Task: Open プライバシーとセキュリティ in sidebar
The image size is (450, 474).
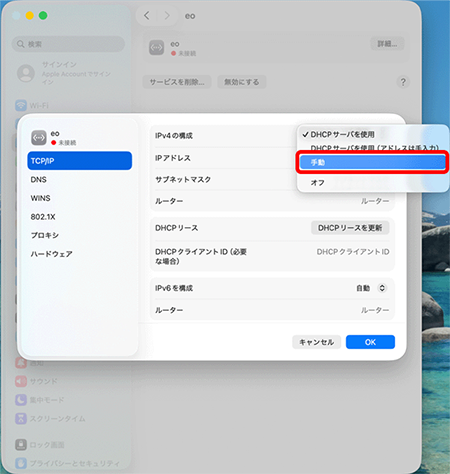Action: point(67,463)
